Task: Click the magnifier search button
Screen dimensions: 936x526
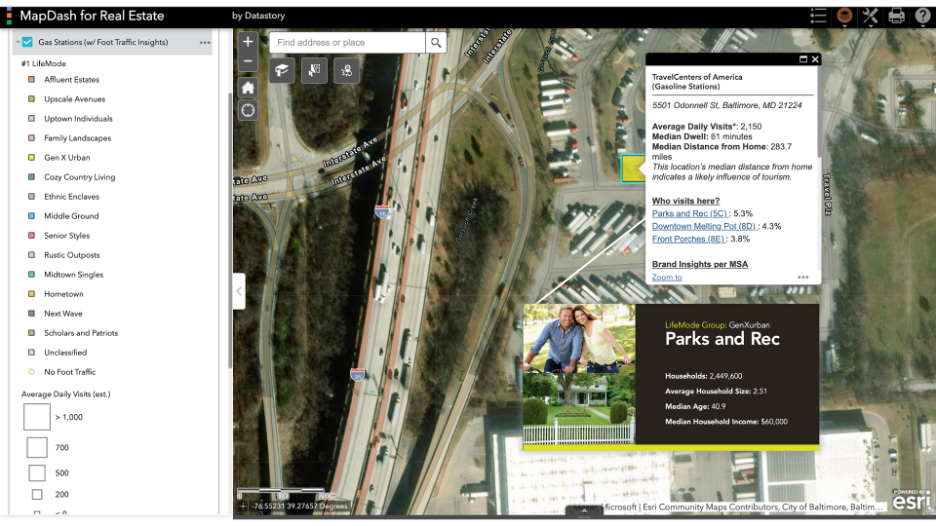Action: 436,42
